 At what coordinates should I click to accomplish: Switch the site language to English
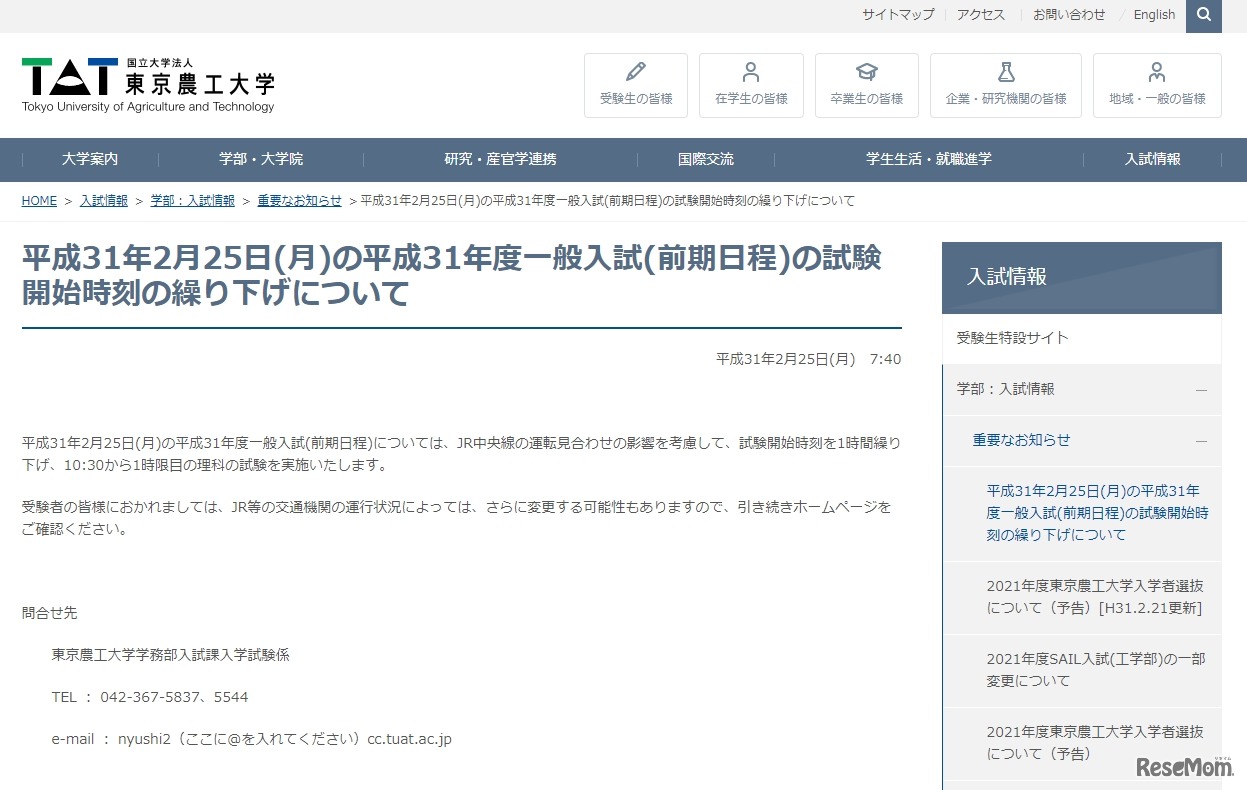click(1154, 14)
